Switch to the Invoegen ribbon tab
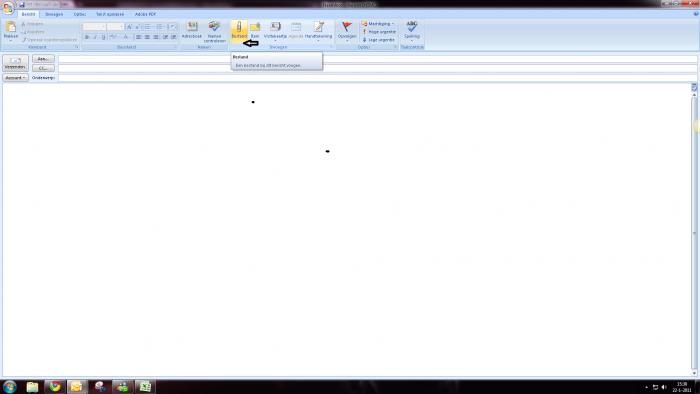 click(x=54, y=14)
